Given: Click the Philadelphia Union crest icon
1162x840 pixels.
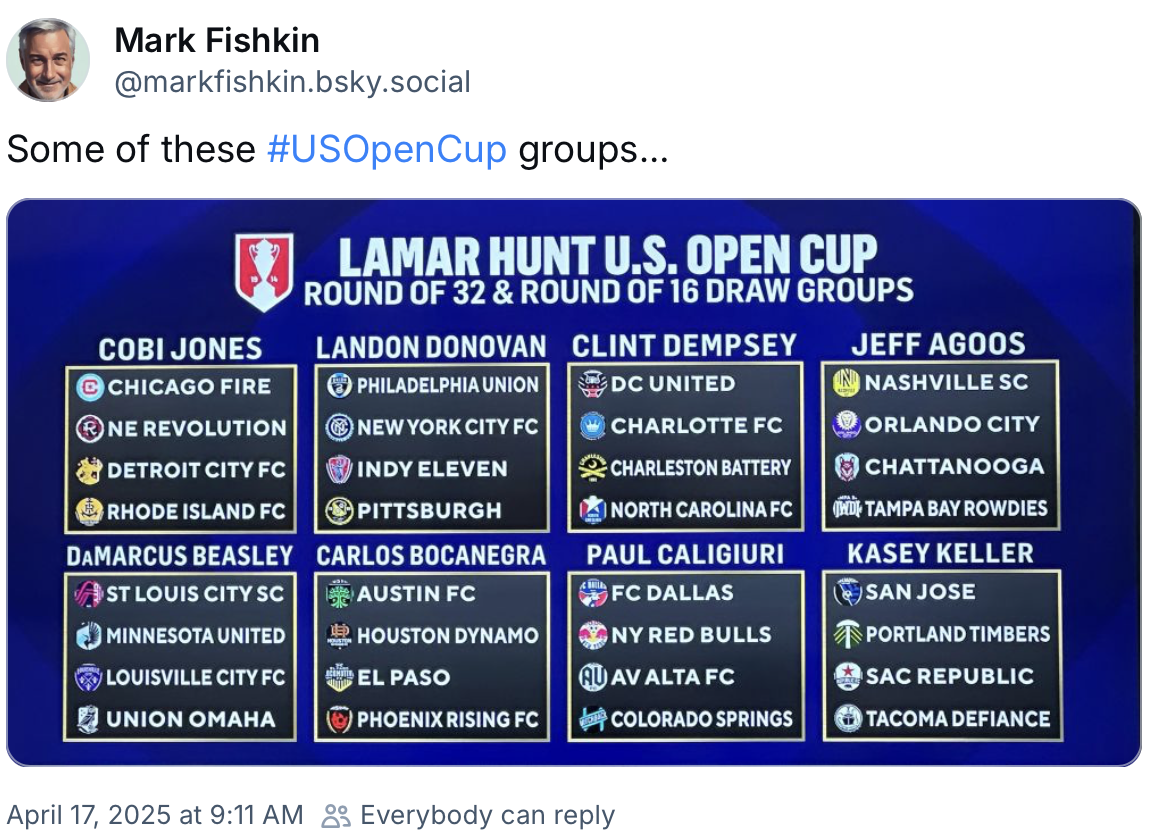Looking at the screenshot, I should pyautogui.click(x=339, y=386).
